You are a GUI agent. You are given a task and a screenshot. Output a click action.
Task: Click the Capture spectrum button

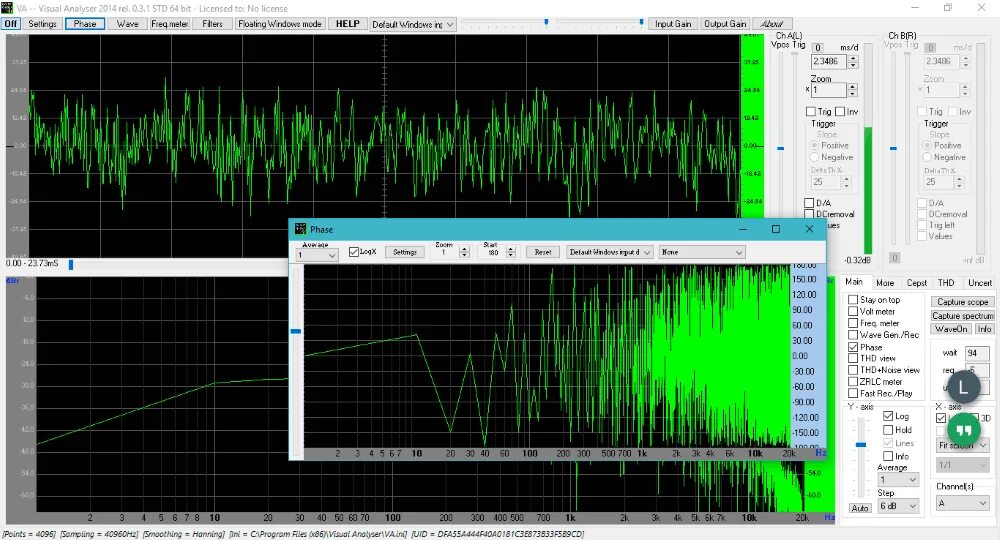click(x=962, y=316)
